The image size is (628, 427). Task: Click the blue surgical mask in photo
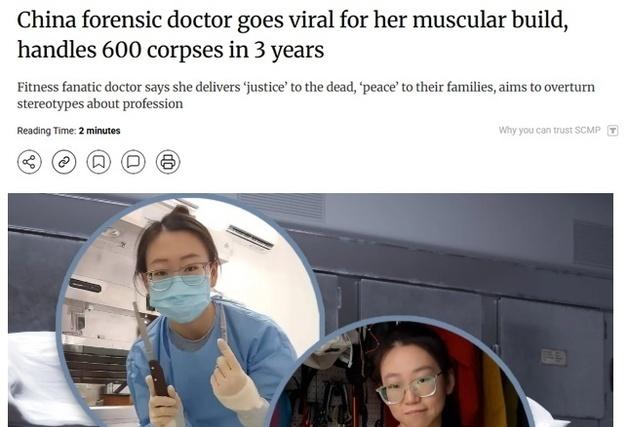coord(180,297)
